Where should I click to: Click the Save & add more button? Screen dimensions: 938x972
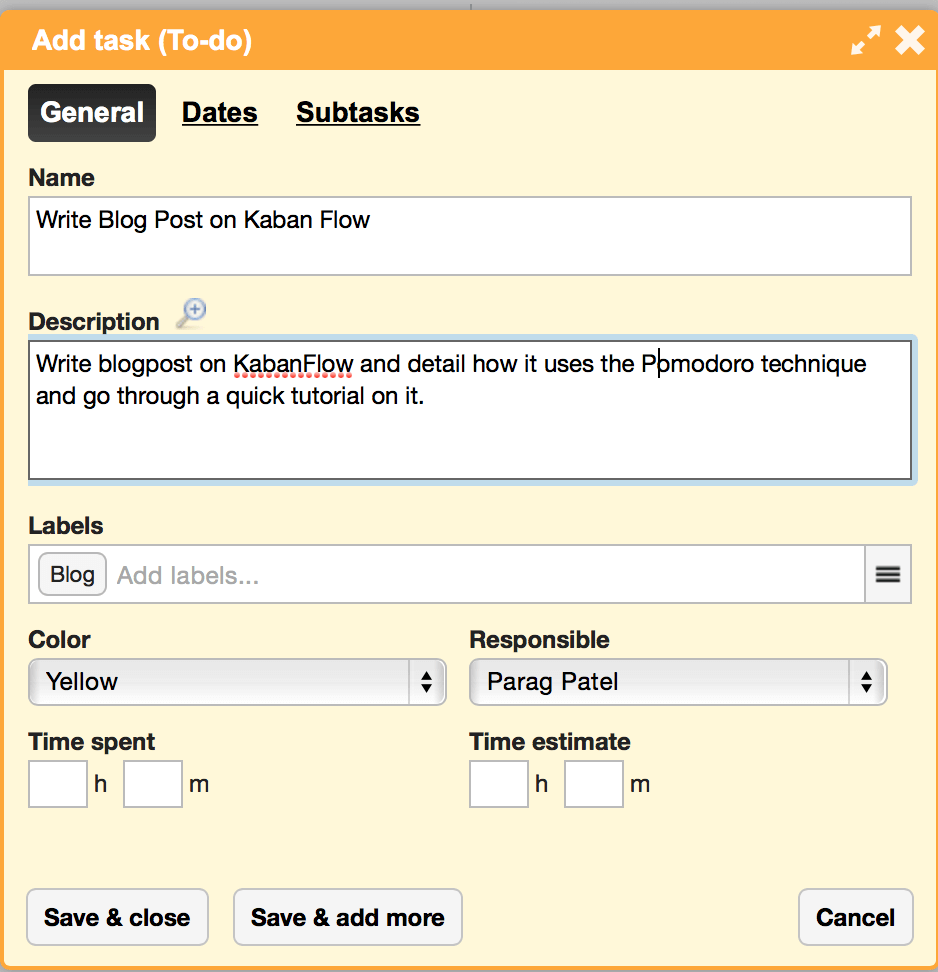(348, 917)
